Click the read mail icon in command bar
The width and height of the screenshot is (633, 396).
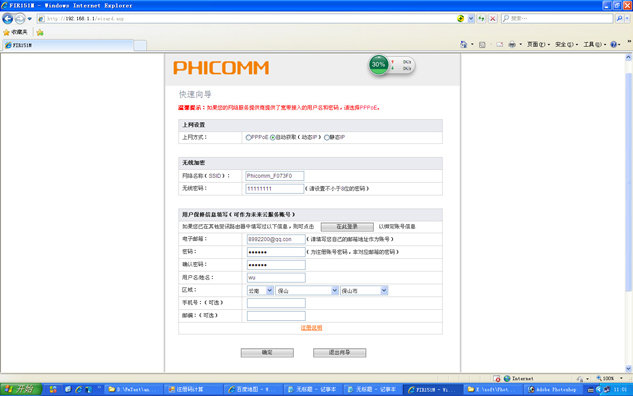click(499, 45)
